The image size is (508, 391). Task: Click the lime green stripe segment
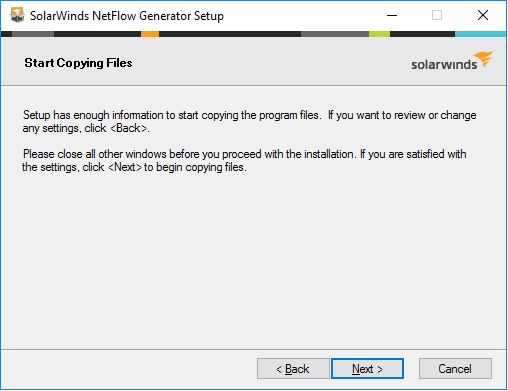click(379, 34)
